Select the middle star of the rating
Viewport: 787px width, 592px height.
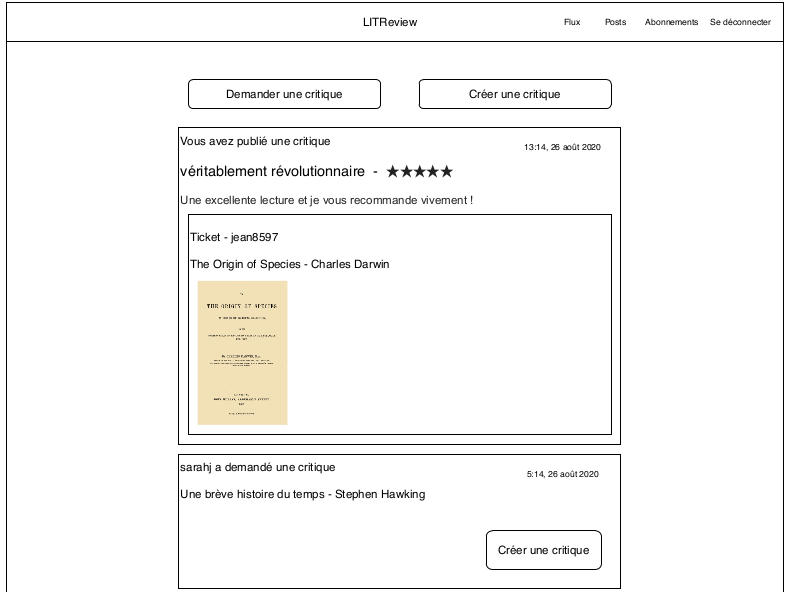[x=420, y=172]
